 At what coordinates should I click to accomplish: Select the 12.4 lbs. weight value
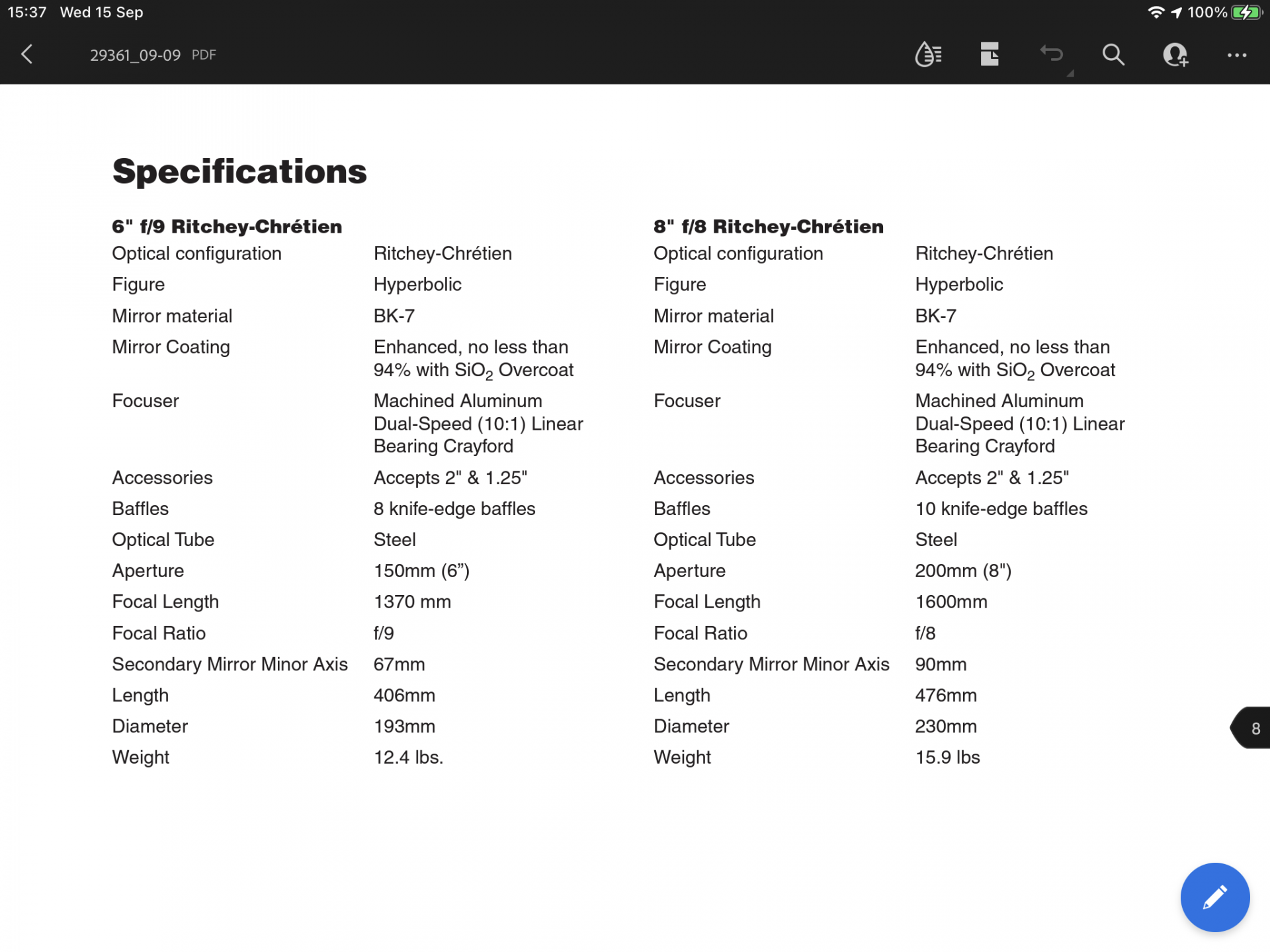[409, 758]
